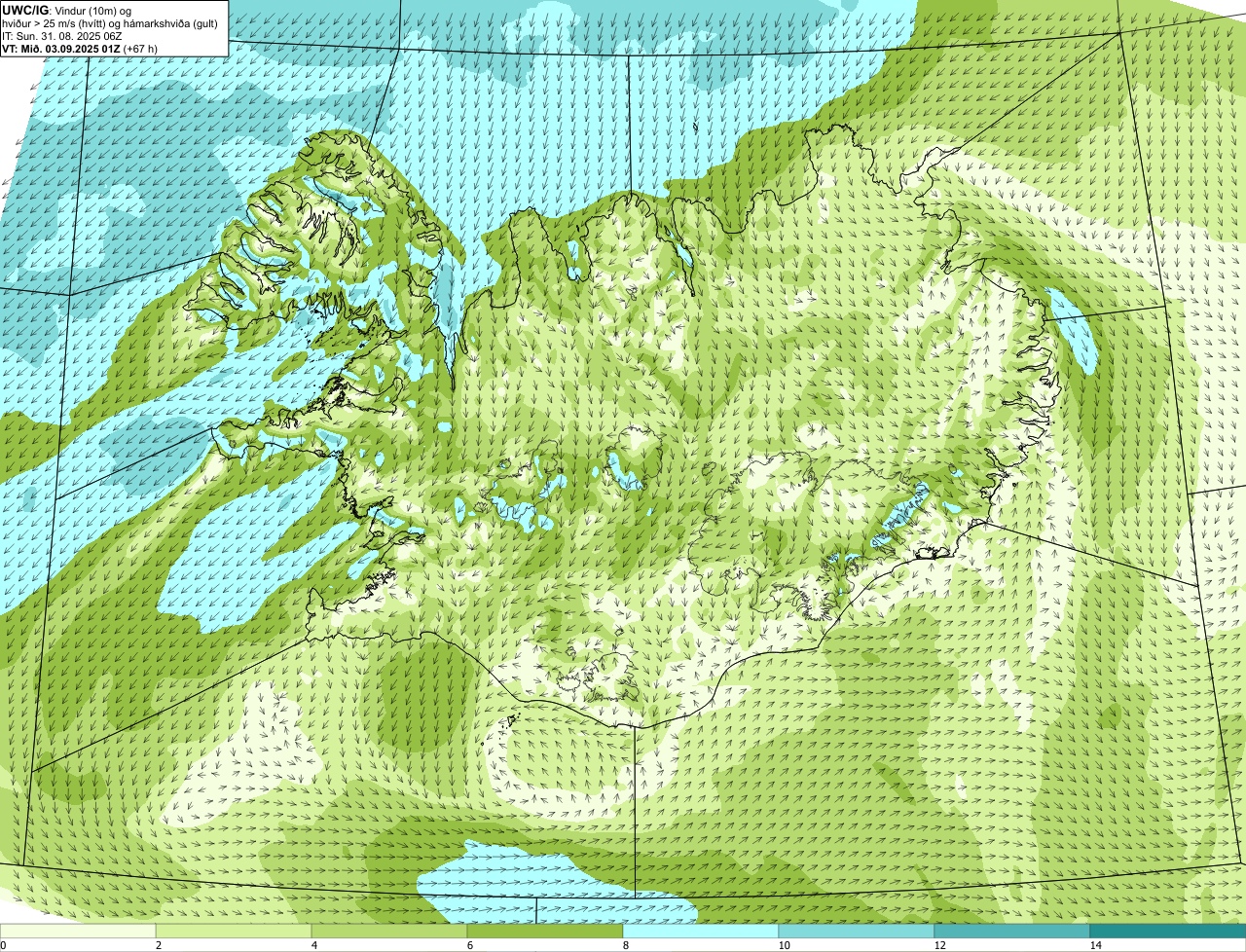Viewport: 1246px width, 952px height.
Task: Click the legend line about "hviður > 25 m/s (hvítt)"
Action: [110, 22]
